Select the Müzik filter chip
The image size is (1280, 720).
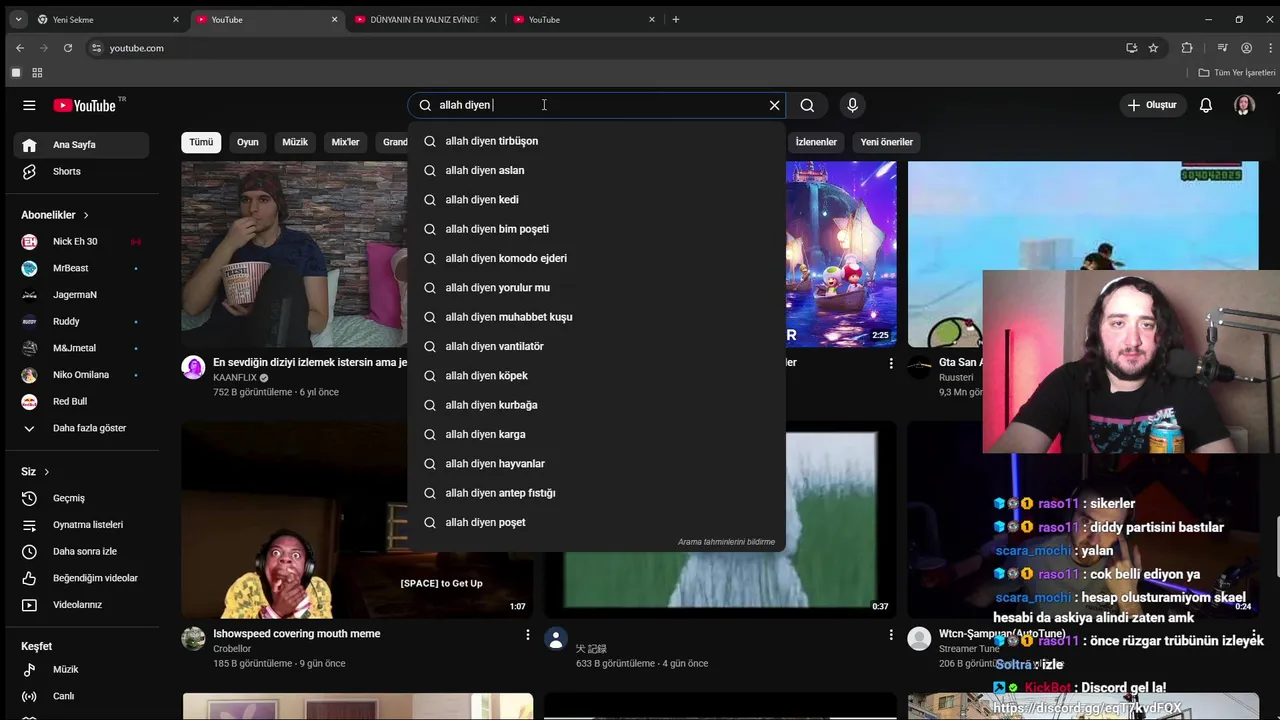pos(295,142)
